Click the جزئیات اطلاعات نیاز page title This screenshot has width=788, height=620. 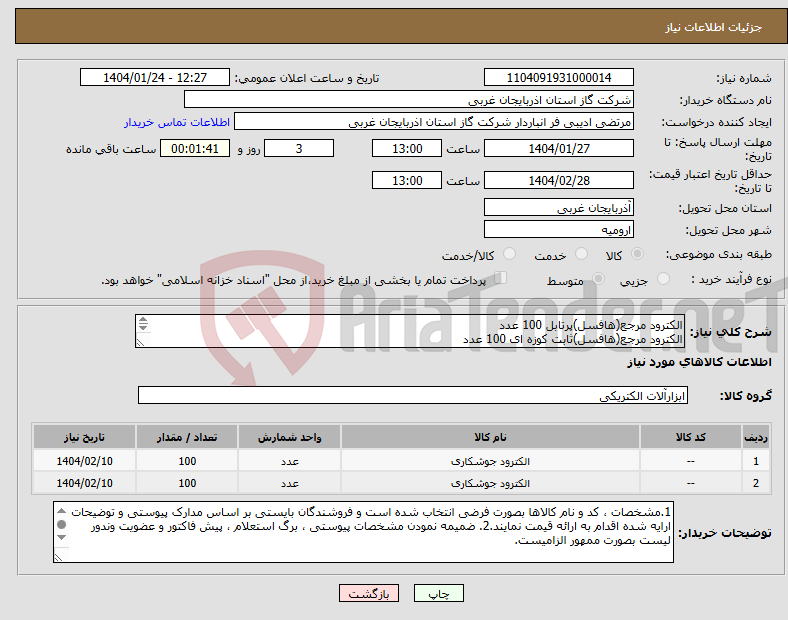pyautogui.click(x=713, y=27)
